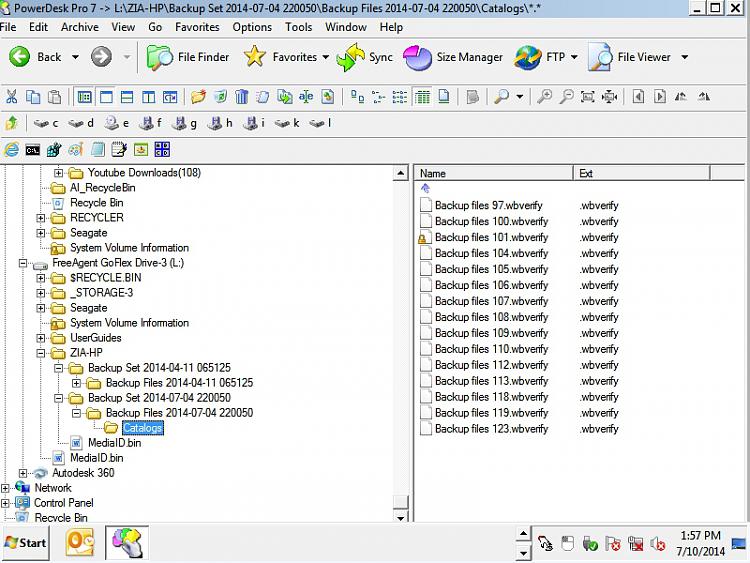Viewport: 750px width, 563px height.
Task: Open the Help menu
Action: [391, 27]
